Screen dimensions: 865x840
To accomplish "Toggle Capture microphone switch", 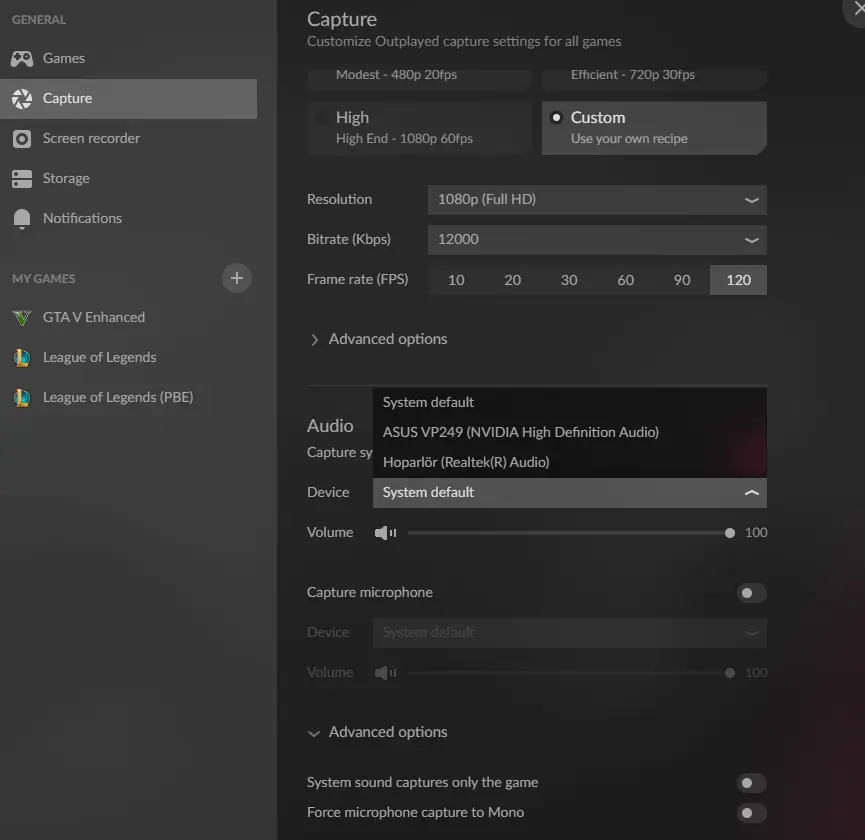I will (751, 593).
